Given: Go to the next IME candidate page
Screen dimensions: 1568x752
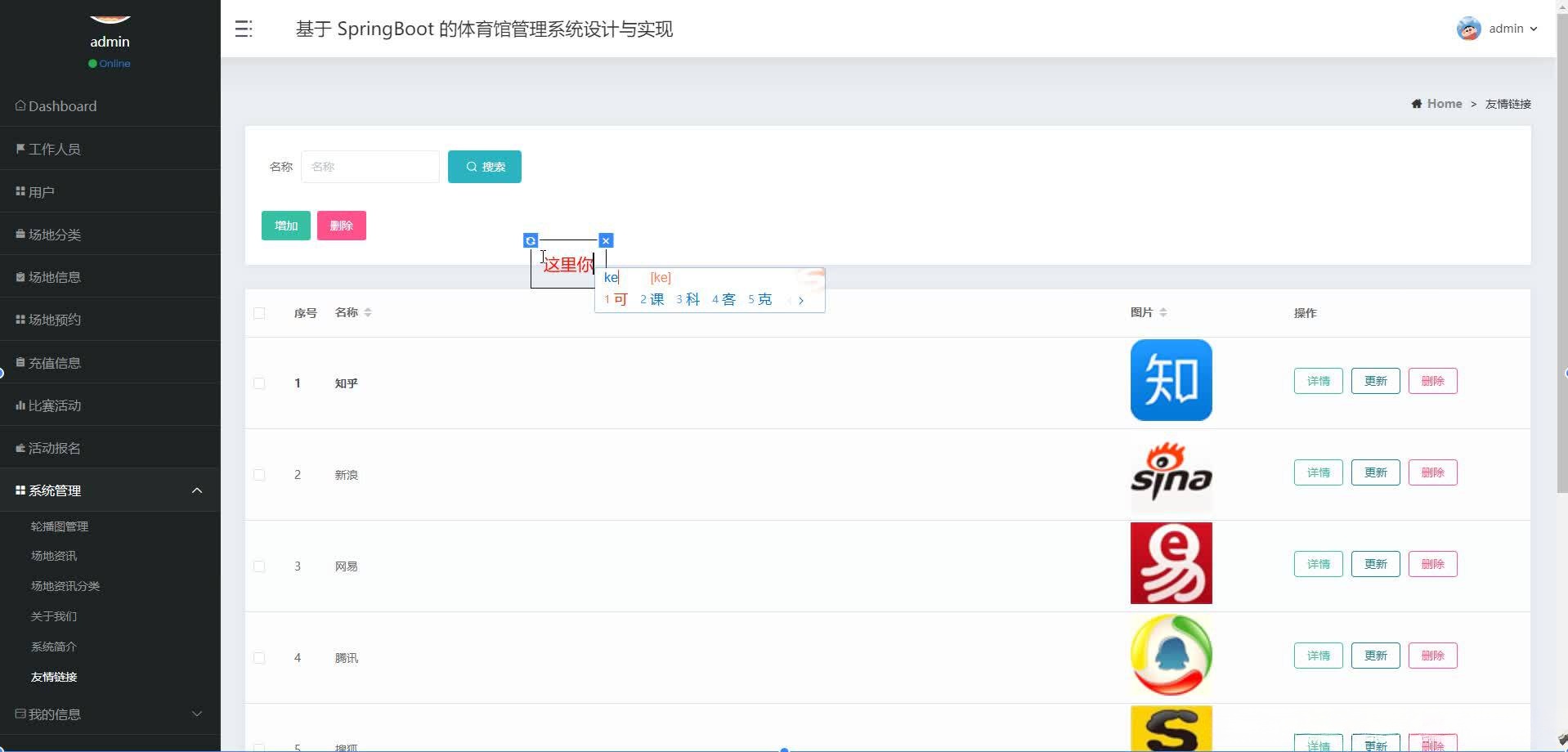Looking at the screenshot, I should pyautogui.click(x=801, y=300).
